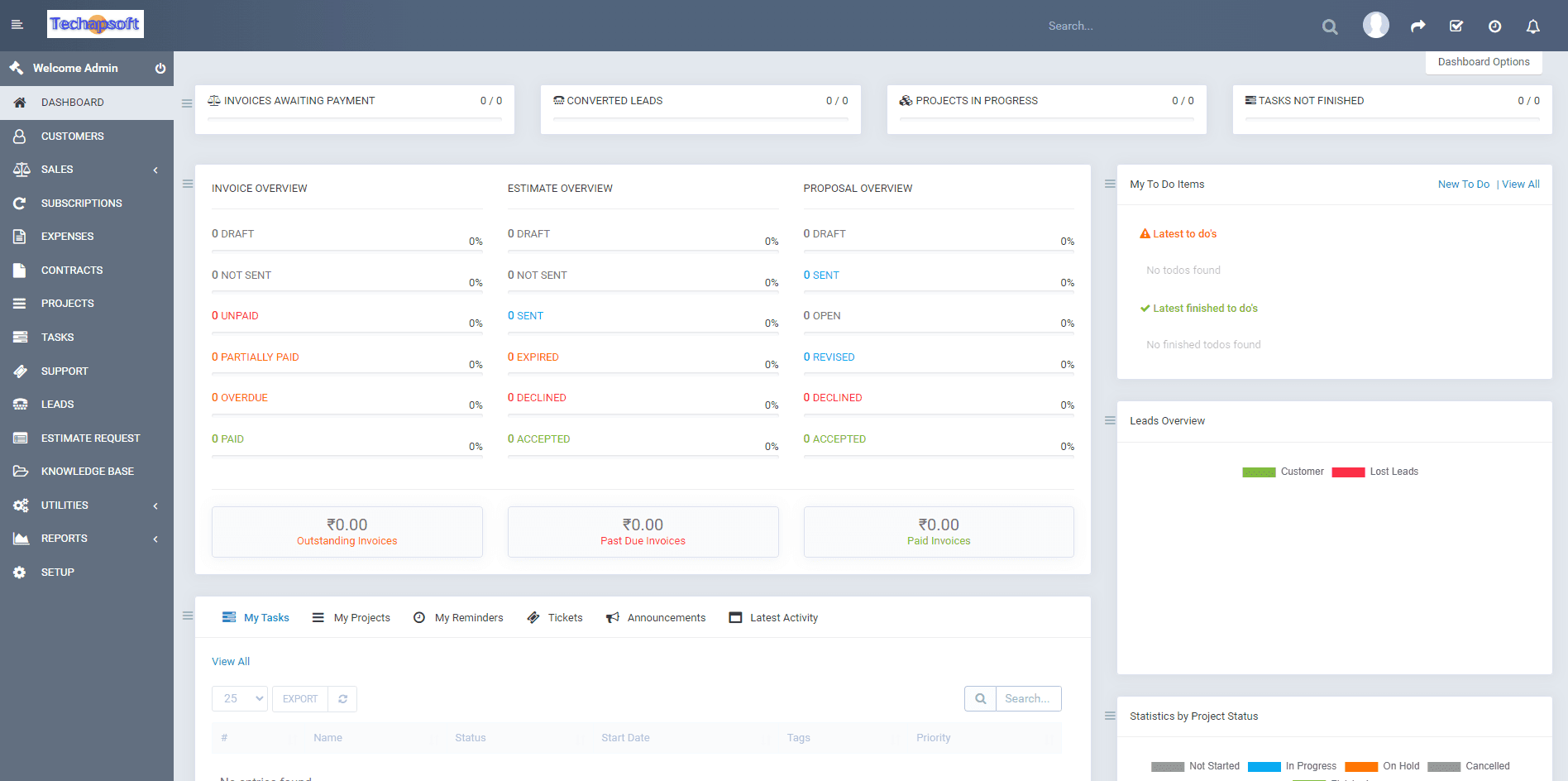Click the share arrow icon in header
The image size is (1568, 781).
tap(1417, 26)
